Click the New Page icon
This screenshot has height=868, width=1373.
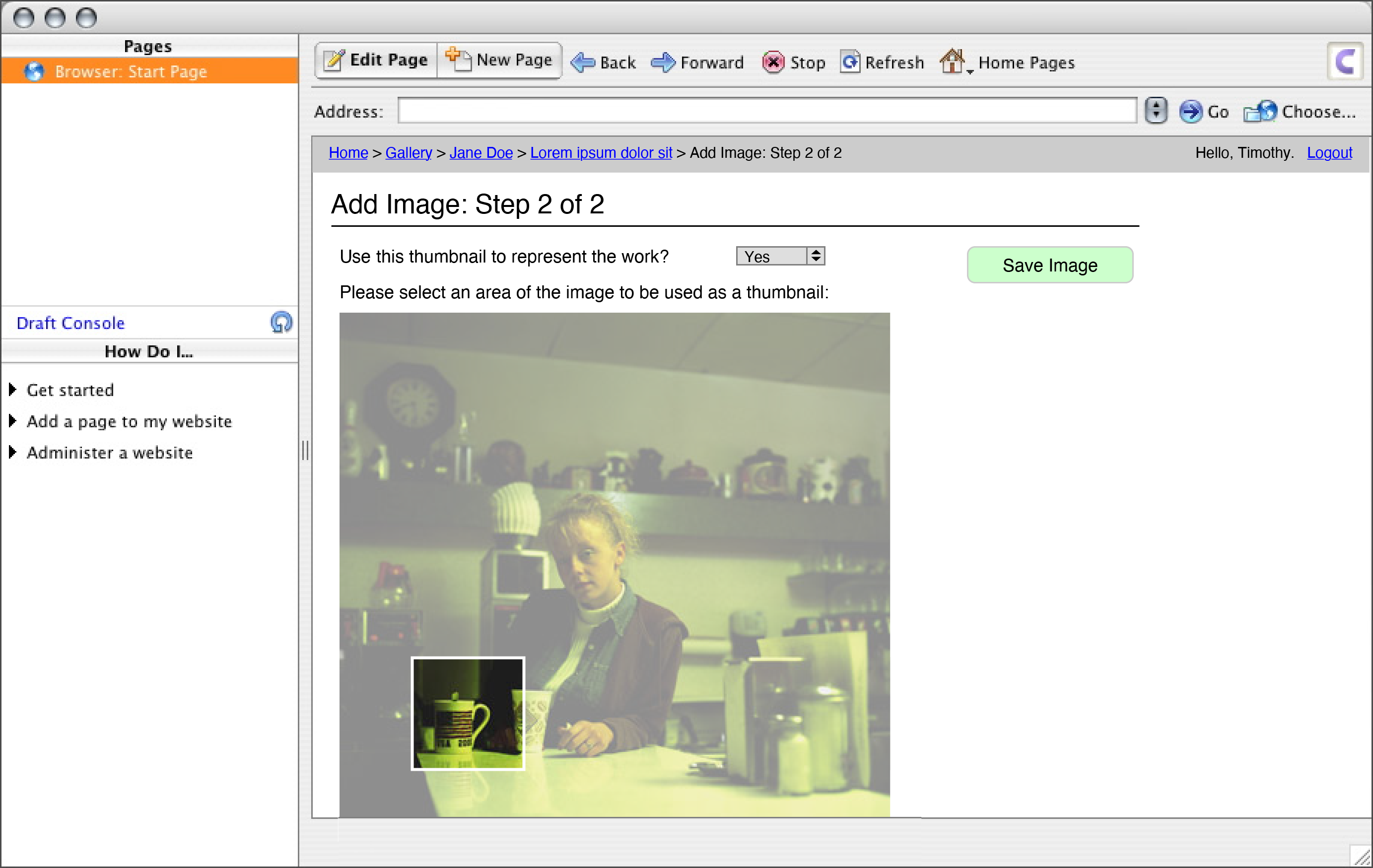(458, 59)
